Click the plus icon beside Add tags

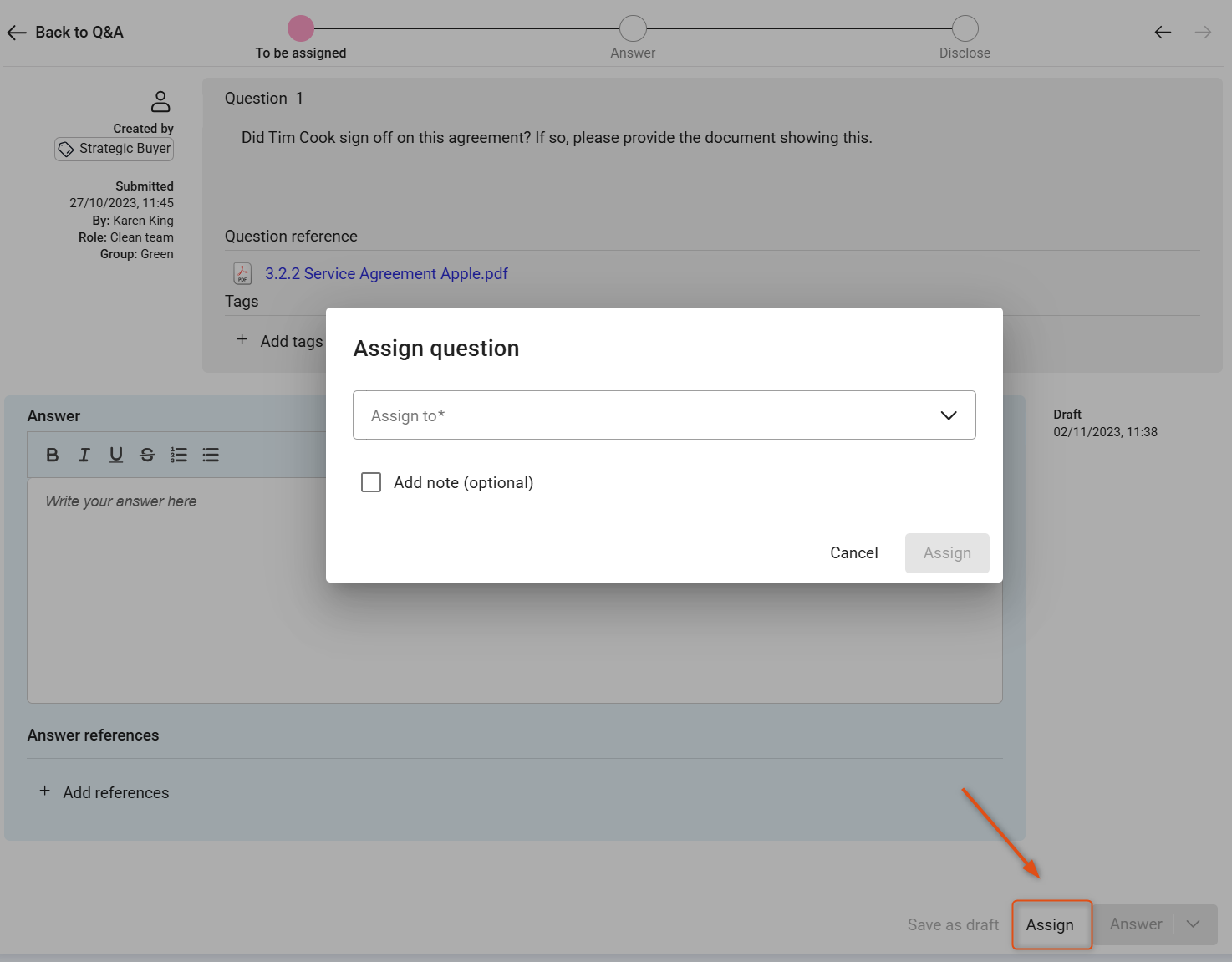[x=242, y=339]
